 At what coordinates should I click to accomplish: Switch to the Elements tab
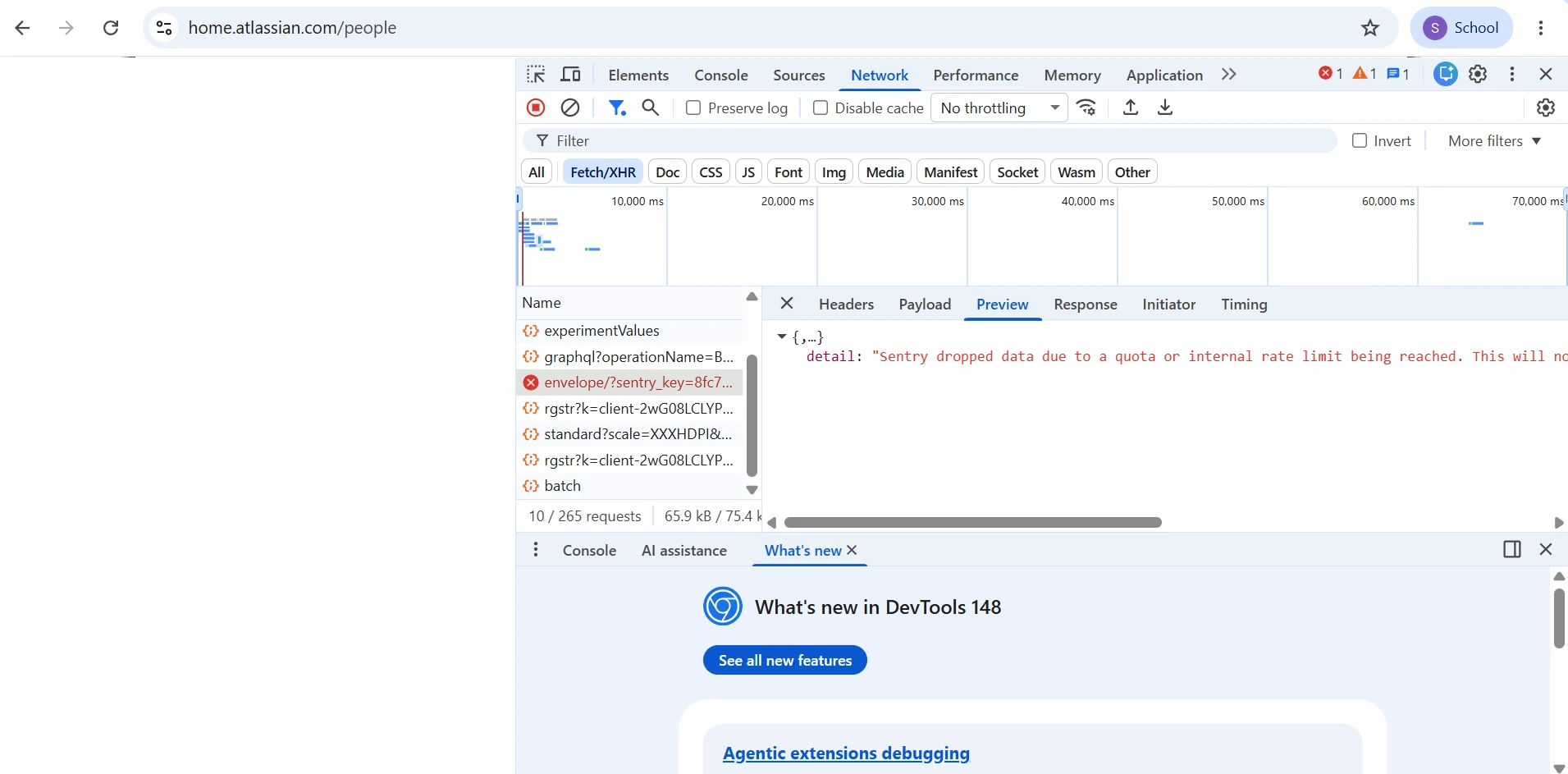(638, 75)
